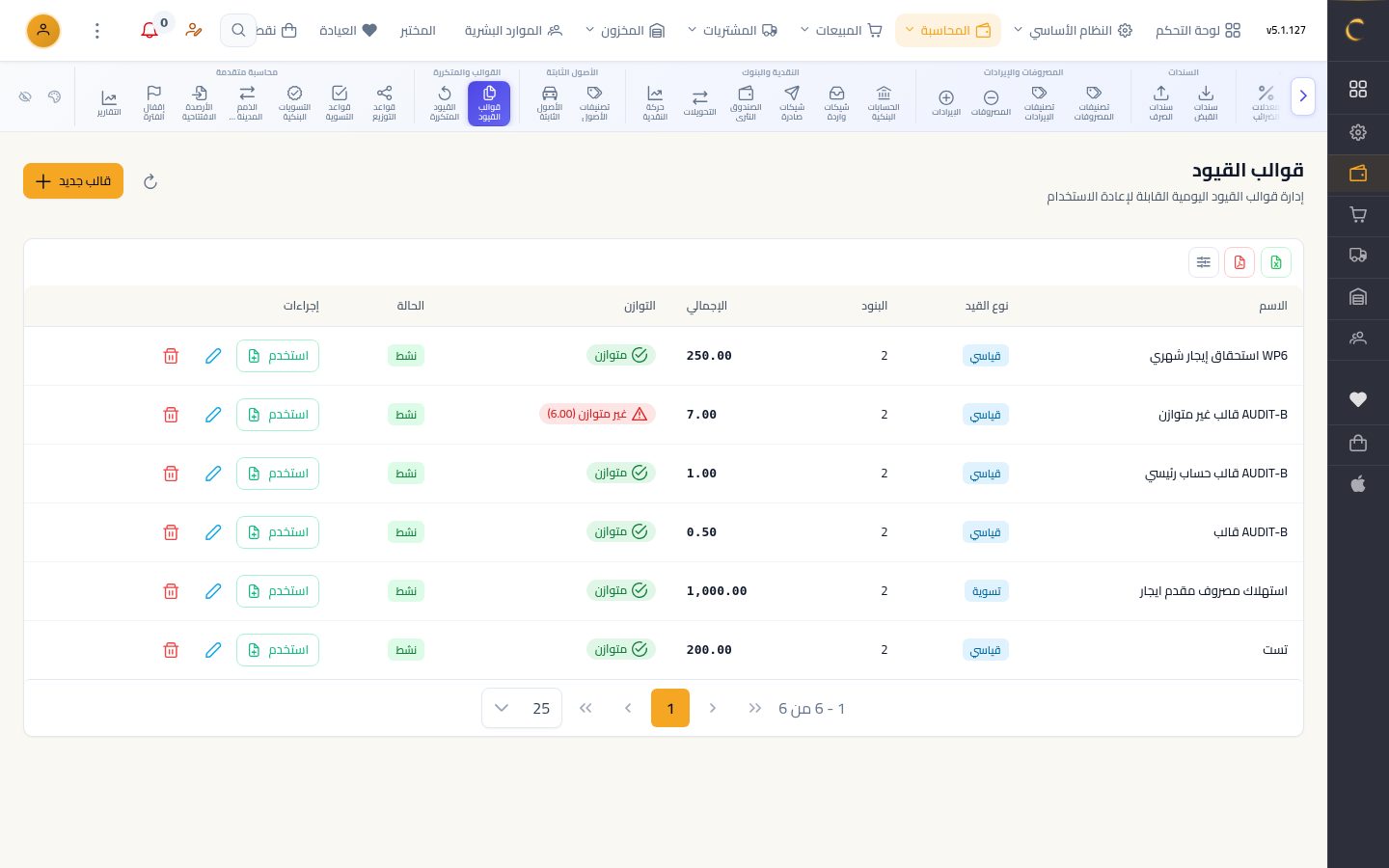Click the notifications bell icon
The image size is (1389, 868).
[x=150, y=31]
